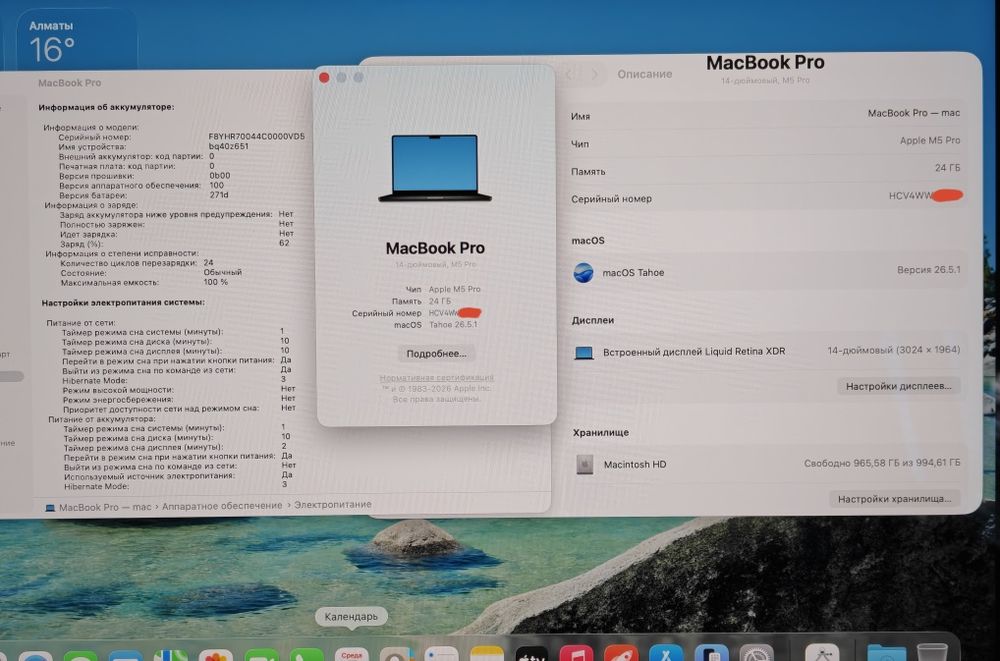Click the Свободно 965,58 ГБ из 994,61 ГБ text
Screen dimensions: 1000x661
pos(882,463)
